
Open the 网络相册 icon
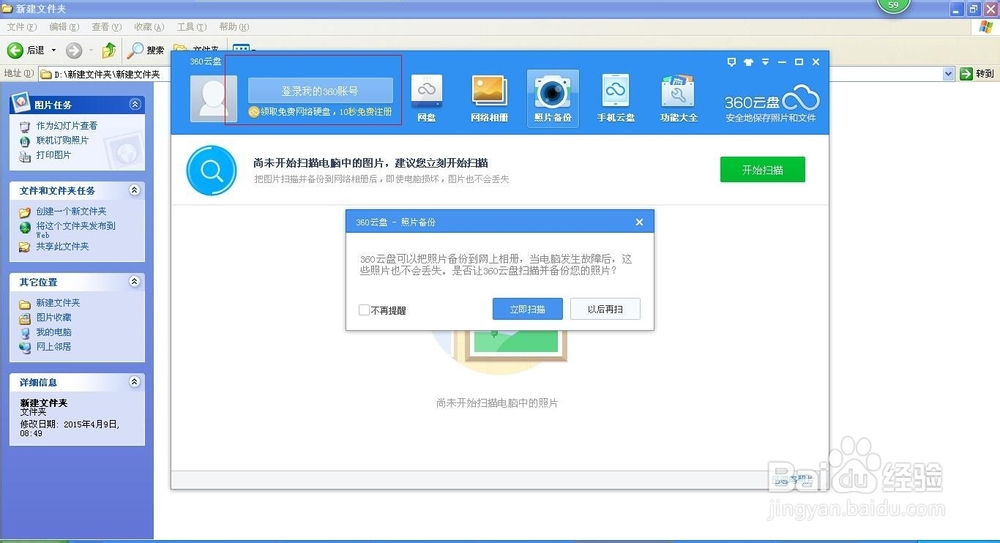pyautogui.click(x=489, y=98)
